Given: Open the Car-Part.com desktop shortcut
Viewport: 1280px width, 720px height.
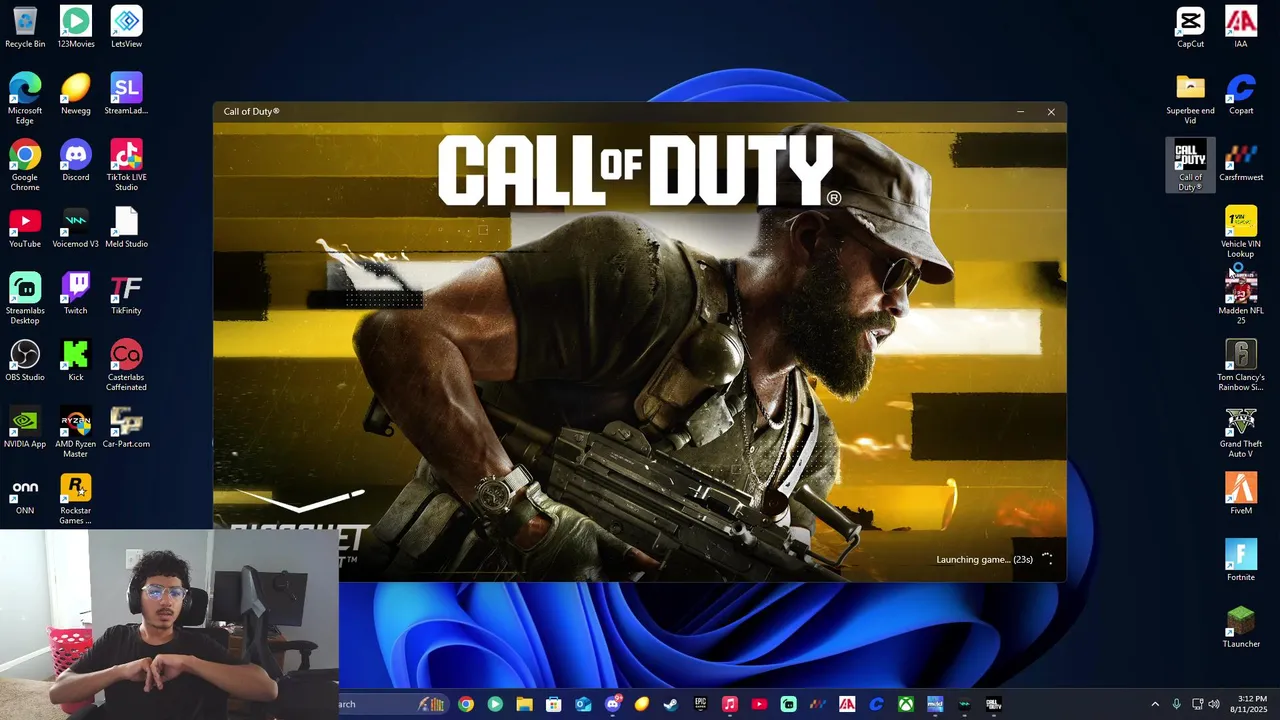Looking at the screenshot, I should click(126, 427).
